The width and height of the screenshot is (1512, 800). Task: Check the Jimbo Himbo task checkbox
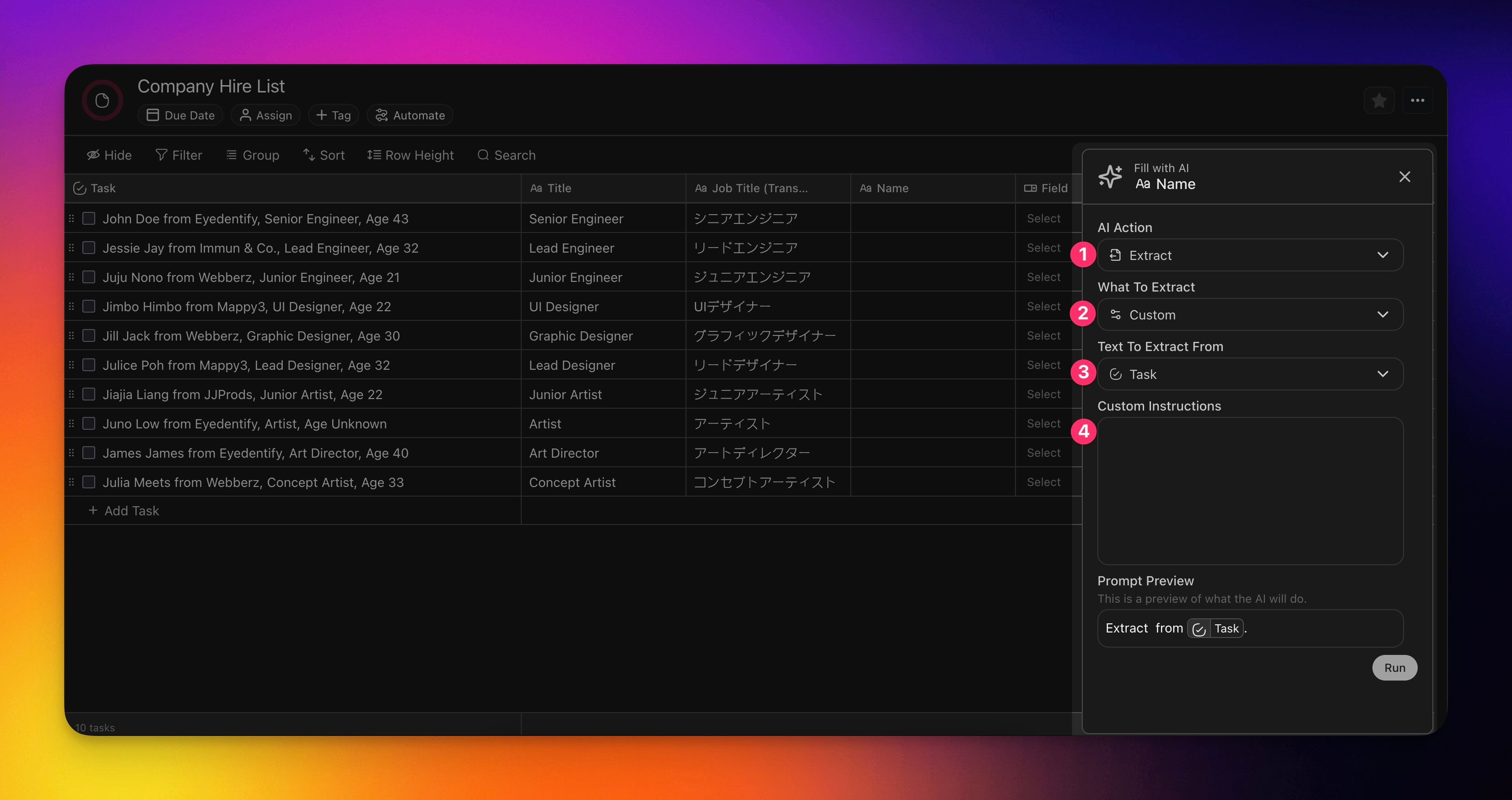click(x=89, y=306)
